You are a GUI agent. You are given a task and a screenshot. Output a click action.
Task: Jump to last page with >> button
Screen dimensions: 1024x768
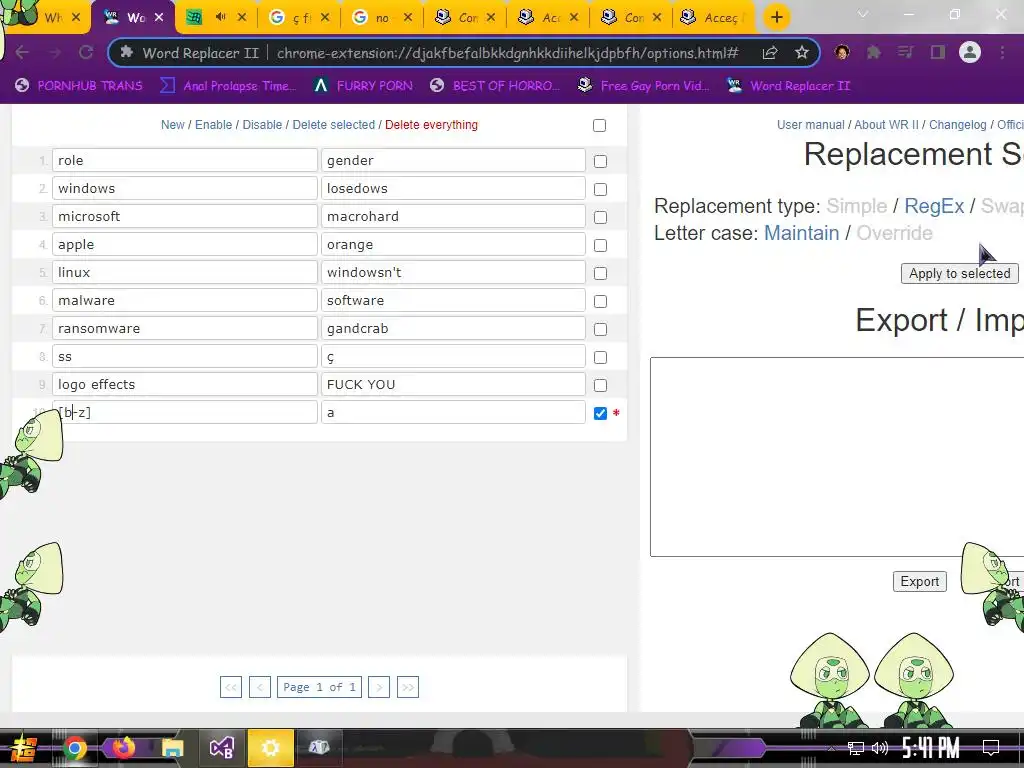tap(408, 687)
